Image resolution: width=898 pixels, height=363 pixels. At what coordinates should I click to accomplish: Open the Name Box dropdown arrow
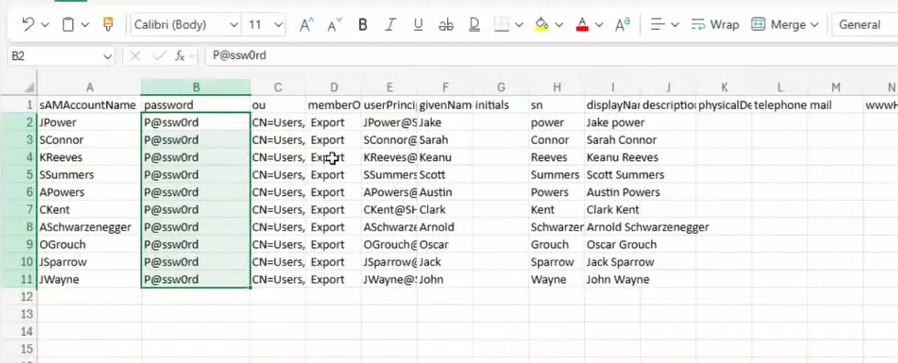108,56
